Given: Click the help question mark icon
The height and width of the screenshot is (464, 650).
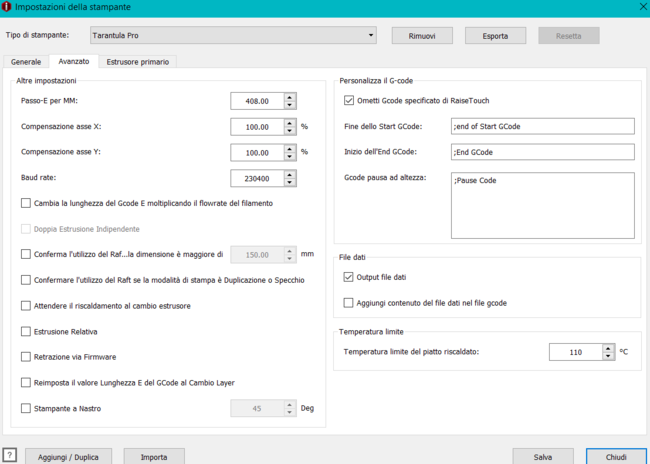Looking at the screenshot, I should (x=10, y=456).
